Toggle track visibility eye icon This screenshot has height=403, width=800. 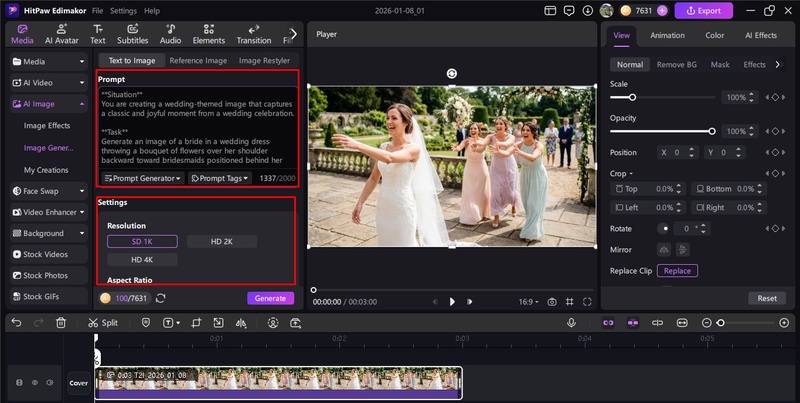[x=35, y=382]
